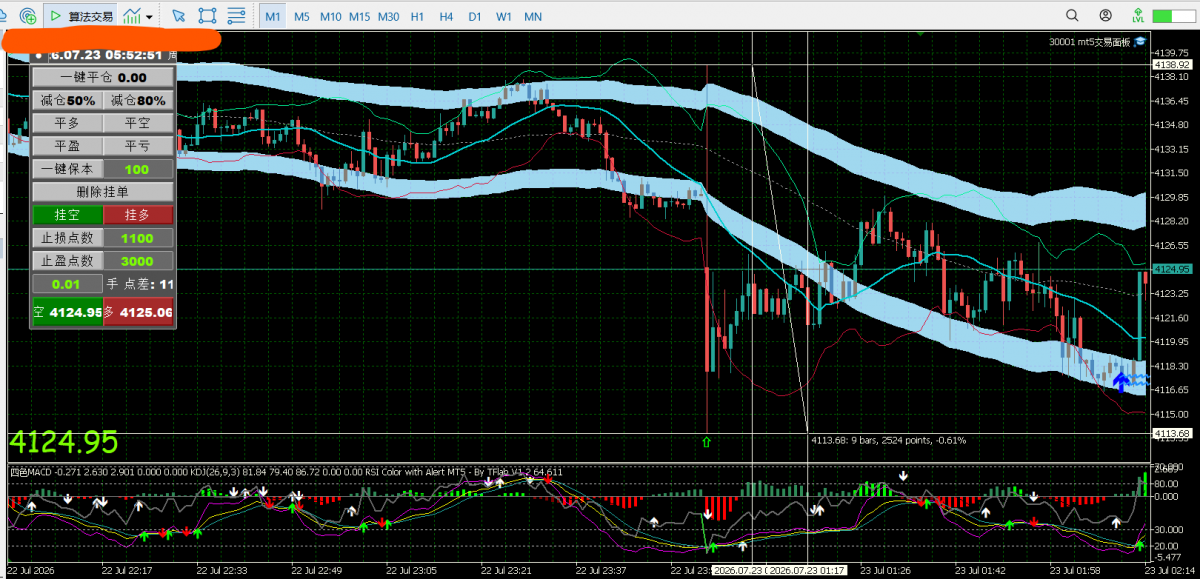Click the 止损点数 value field 1100
Viewport: 1200px width, 579px height.
138,238
